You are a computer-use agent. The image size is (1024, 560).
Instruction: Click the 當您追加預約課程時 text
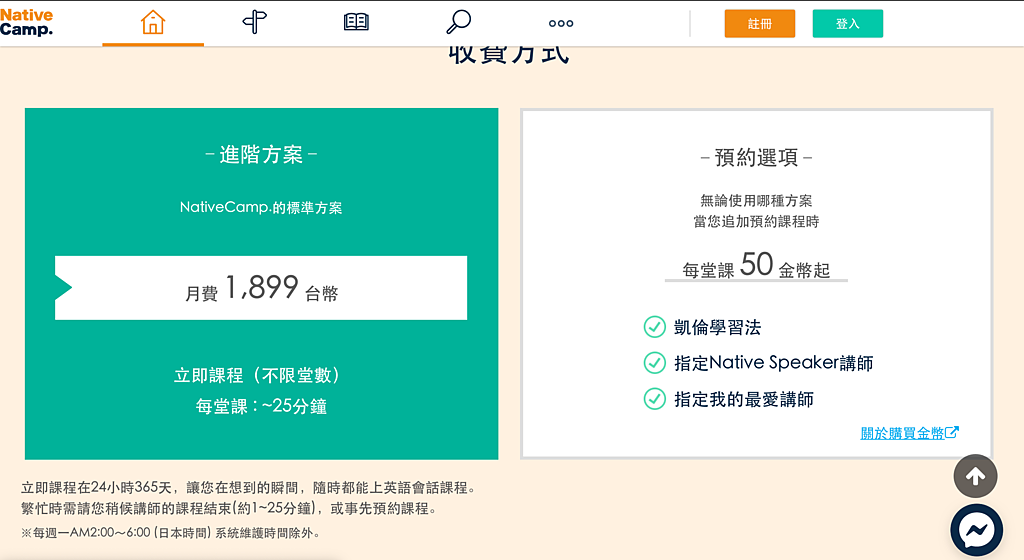point(756,221)
